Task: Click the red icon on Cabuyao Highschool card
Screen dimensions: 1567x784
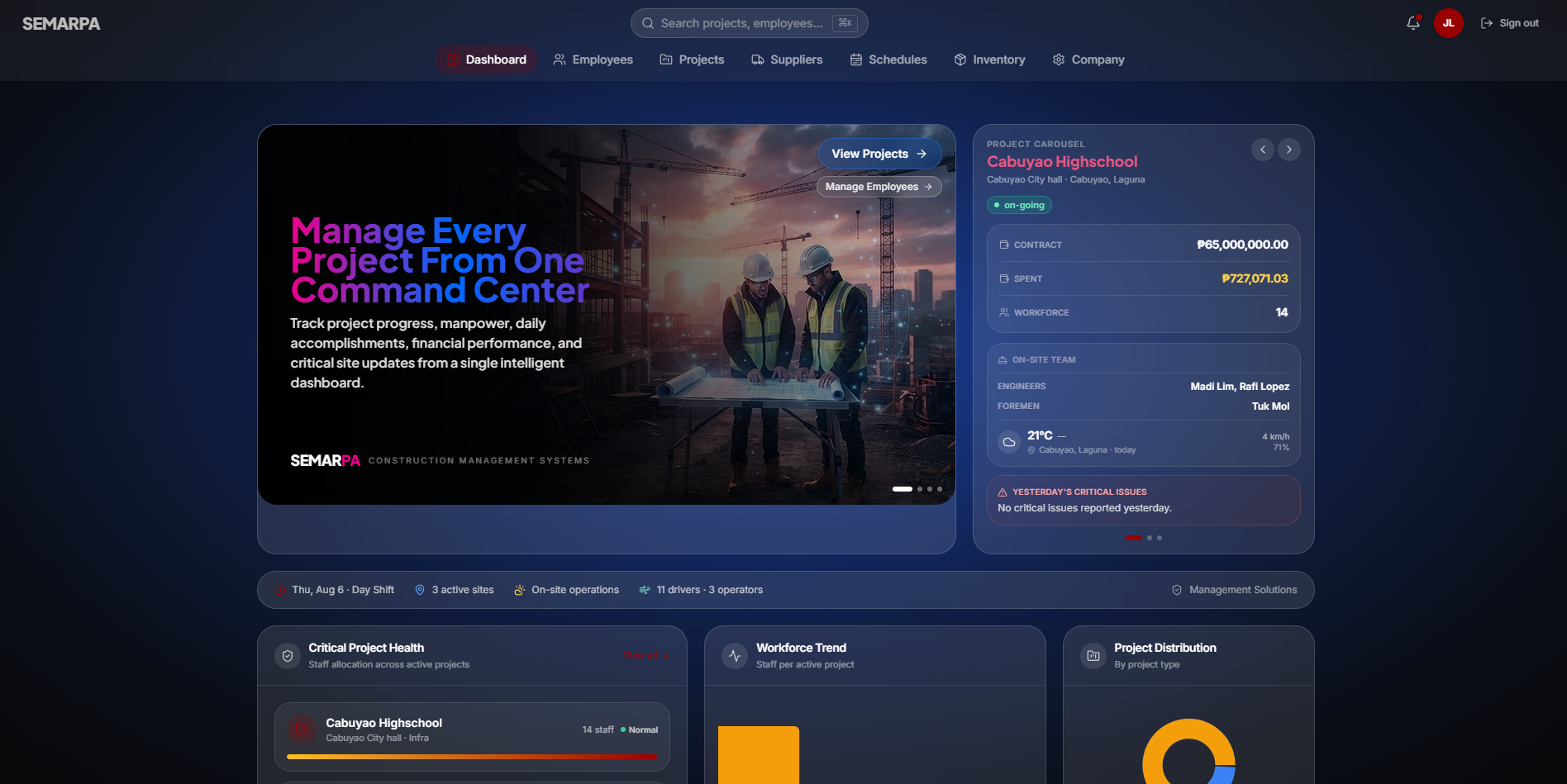Action: click(302, 729)
